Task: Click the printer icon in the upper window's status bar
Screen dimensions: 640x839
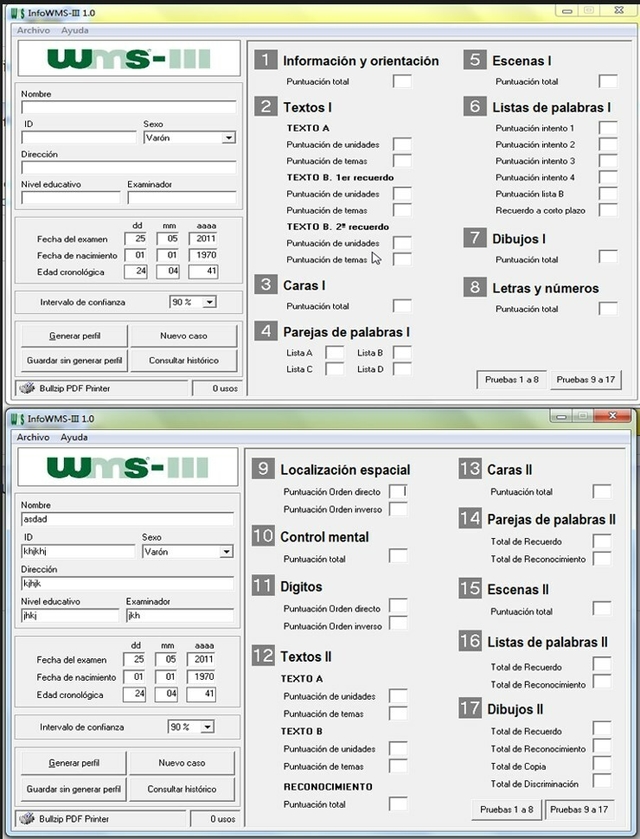Action: coord(27,387)
